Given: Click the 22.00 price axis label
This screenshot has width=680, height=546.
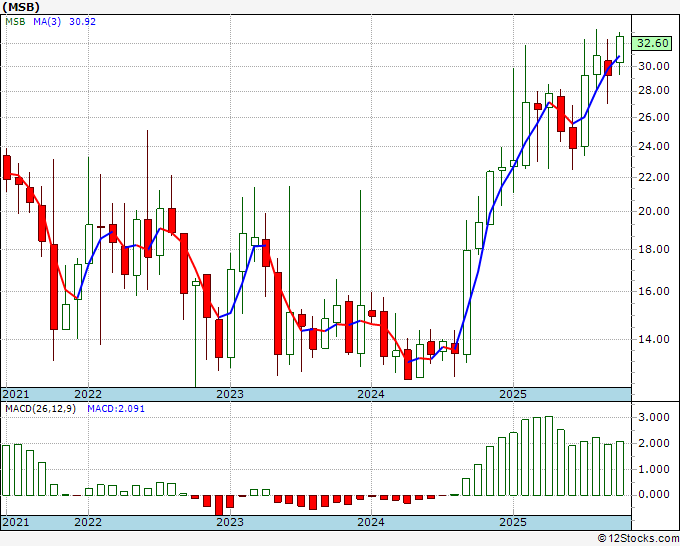Looking at the screenshot, I should (x=653, y=177).
